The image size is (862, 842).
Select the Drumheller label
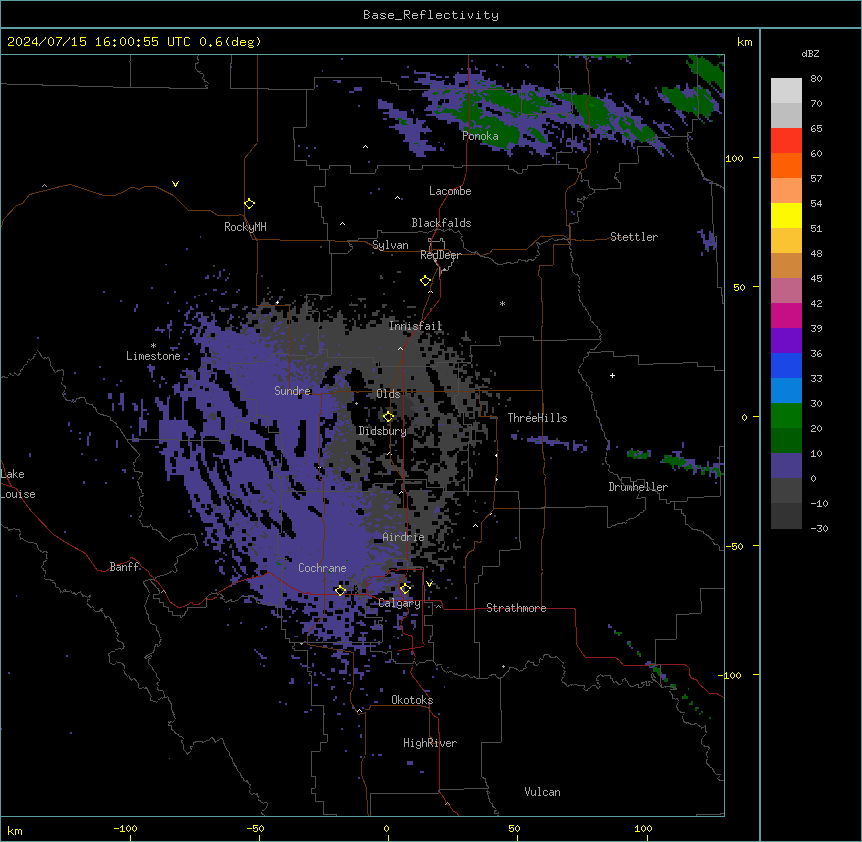pyautogui.click(x=638, y=487)
